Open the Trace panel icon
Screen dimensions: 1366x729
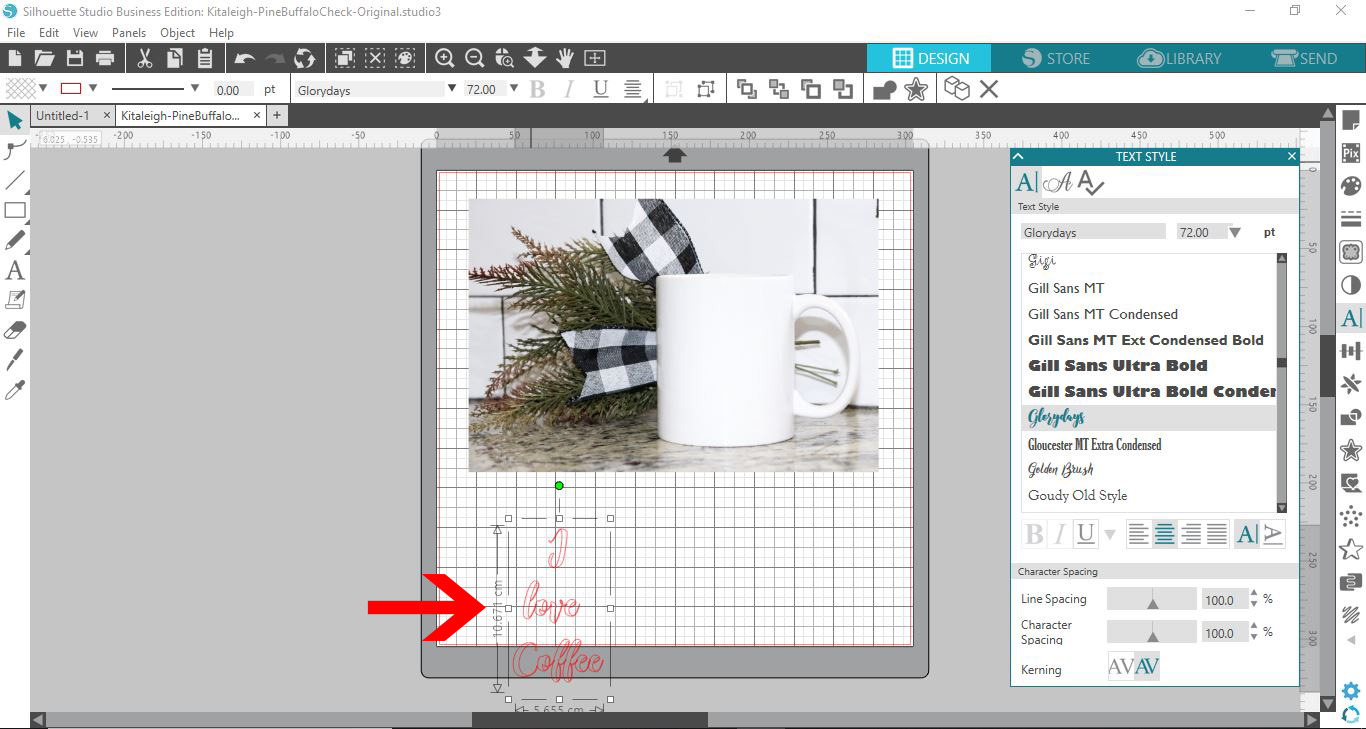point(1351,252)
